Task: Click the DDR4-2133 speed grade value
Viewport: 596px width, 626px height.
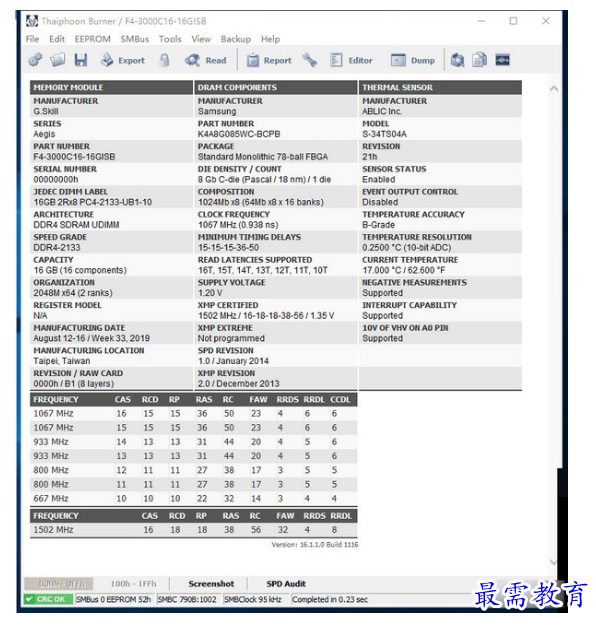Action: [x=57, y=248]
